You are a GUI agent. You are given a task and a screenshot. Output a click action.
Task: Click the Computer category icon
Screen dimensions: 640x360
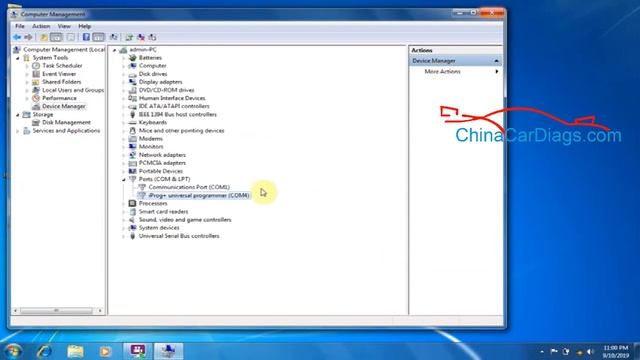(x=132, y=66)
